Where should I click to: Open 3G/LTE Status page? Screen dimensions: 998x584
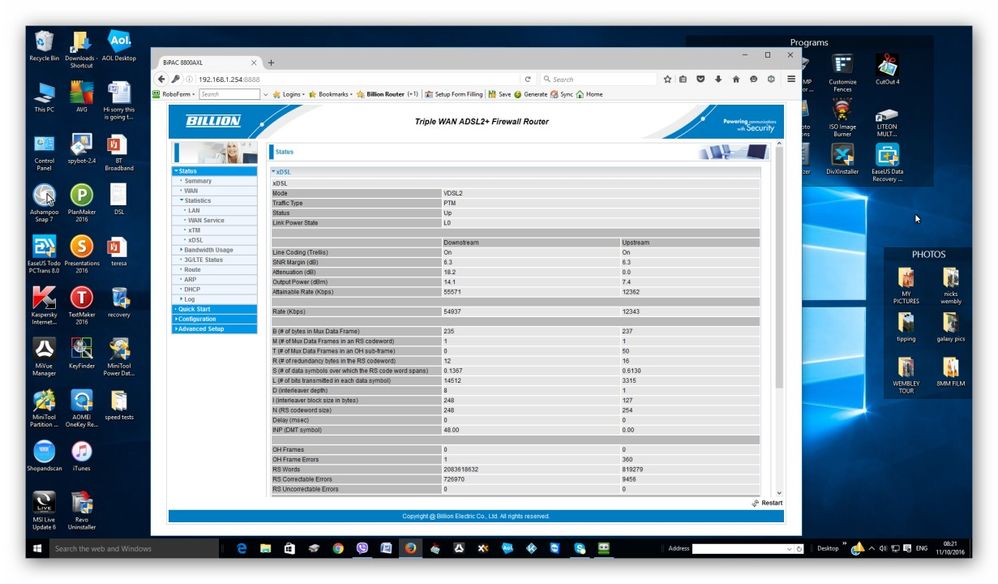point(203,260)
